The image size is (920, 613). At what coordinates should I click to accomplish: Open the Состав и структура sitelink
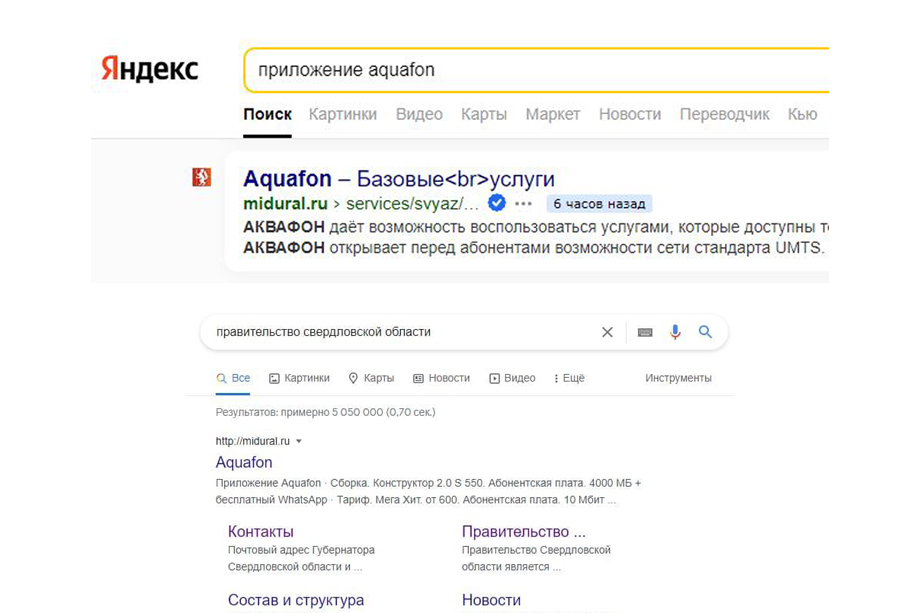(296, 600)
